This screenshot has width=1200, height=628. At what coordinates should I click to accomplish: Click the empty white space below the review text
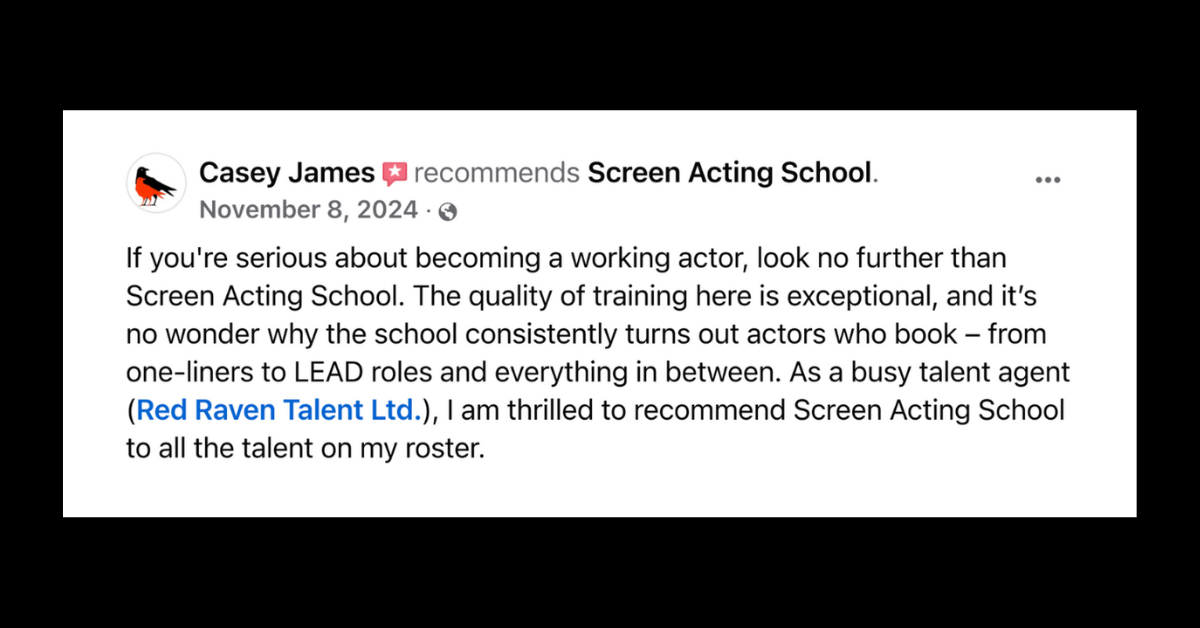600,490
